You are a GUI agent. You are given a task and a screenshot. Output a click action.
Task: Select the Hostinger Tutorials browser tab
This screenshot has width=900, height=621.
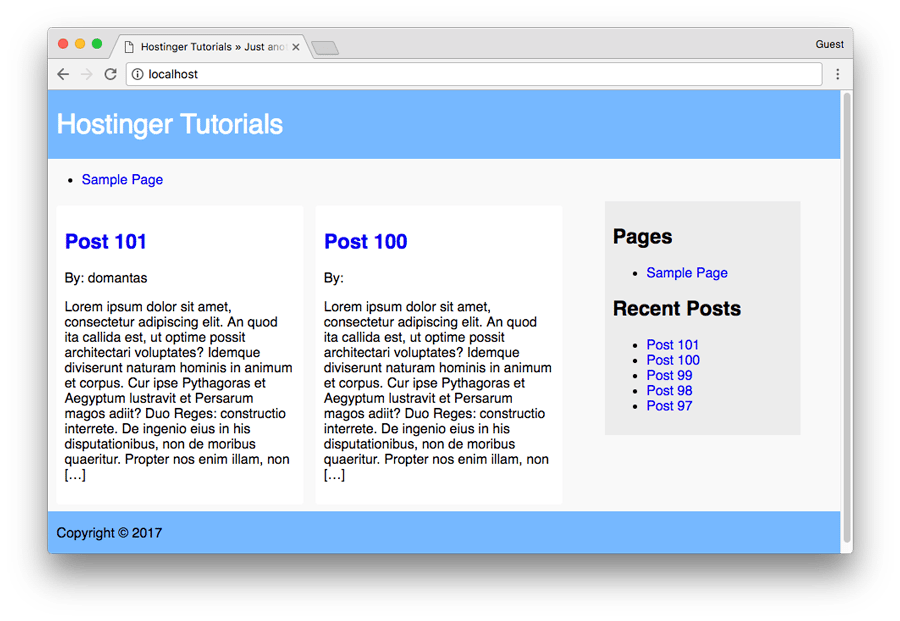[212, 46]
